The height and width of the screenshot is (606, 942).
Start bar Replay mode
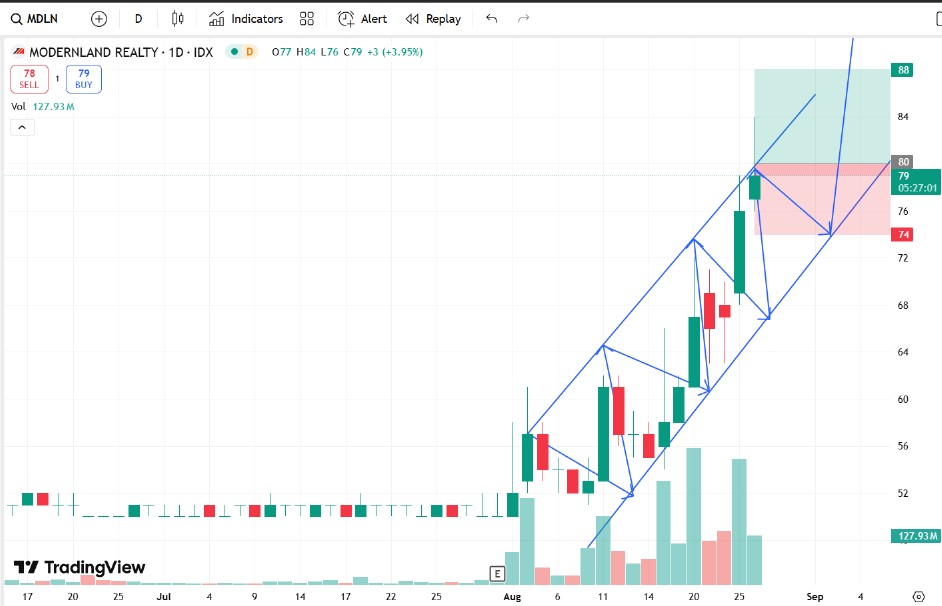433,19
